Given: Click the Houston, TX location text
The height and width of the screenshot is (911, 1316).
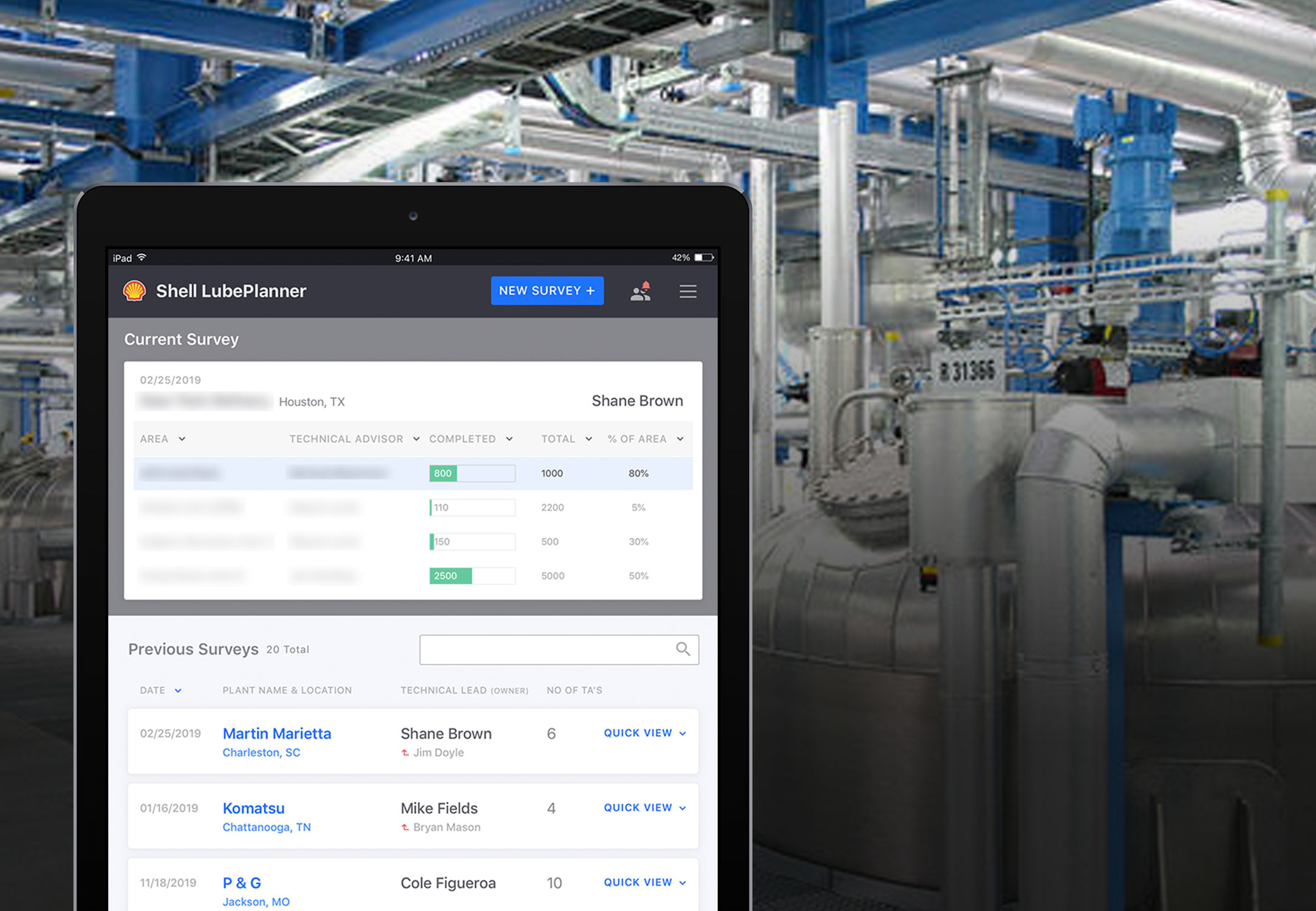Looking at the screenshot, I should pos(312,401).
